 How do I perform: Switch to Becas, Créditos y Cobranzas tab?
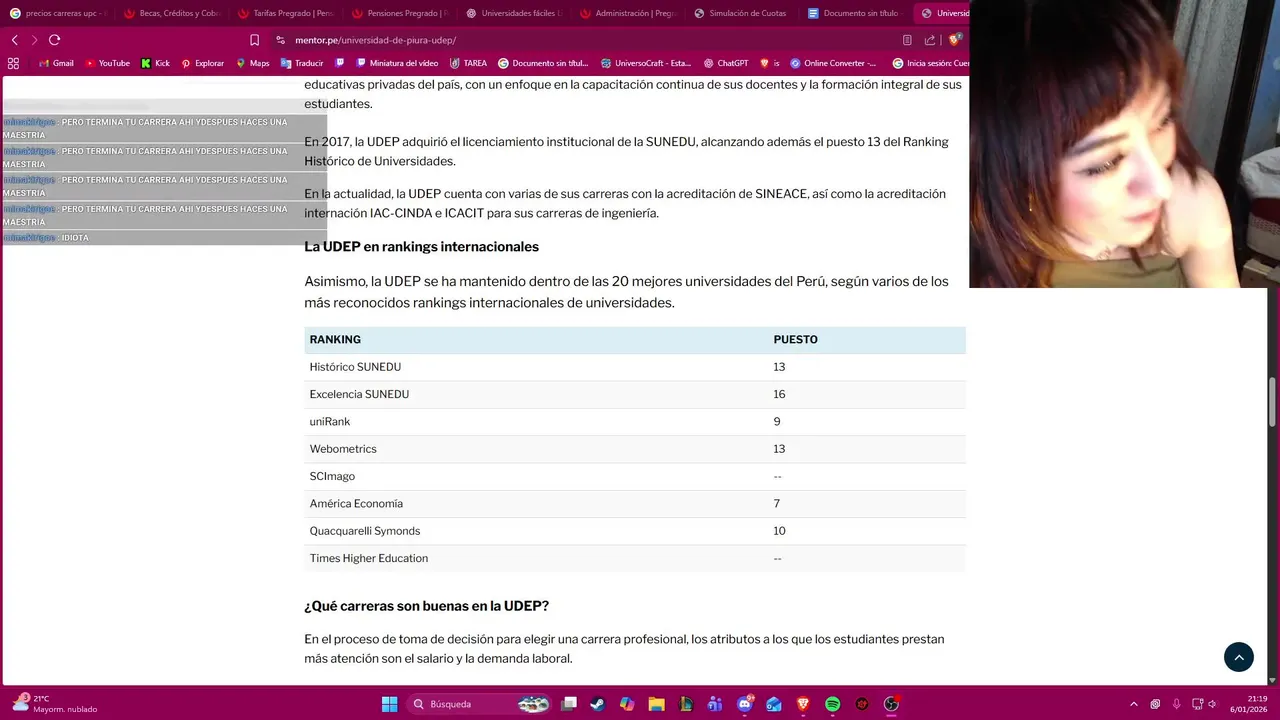tap(171, 13)
